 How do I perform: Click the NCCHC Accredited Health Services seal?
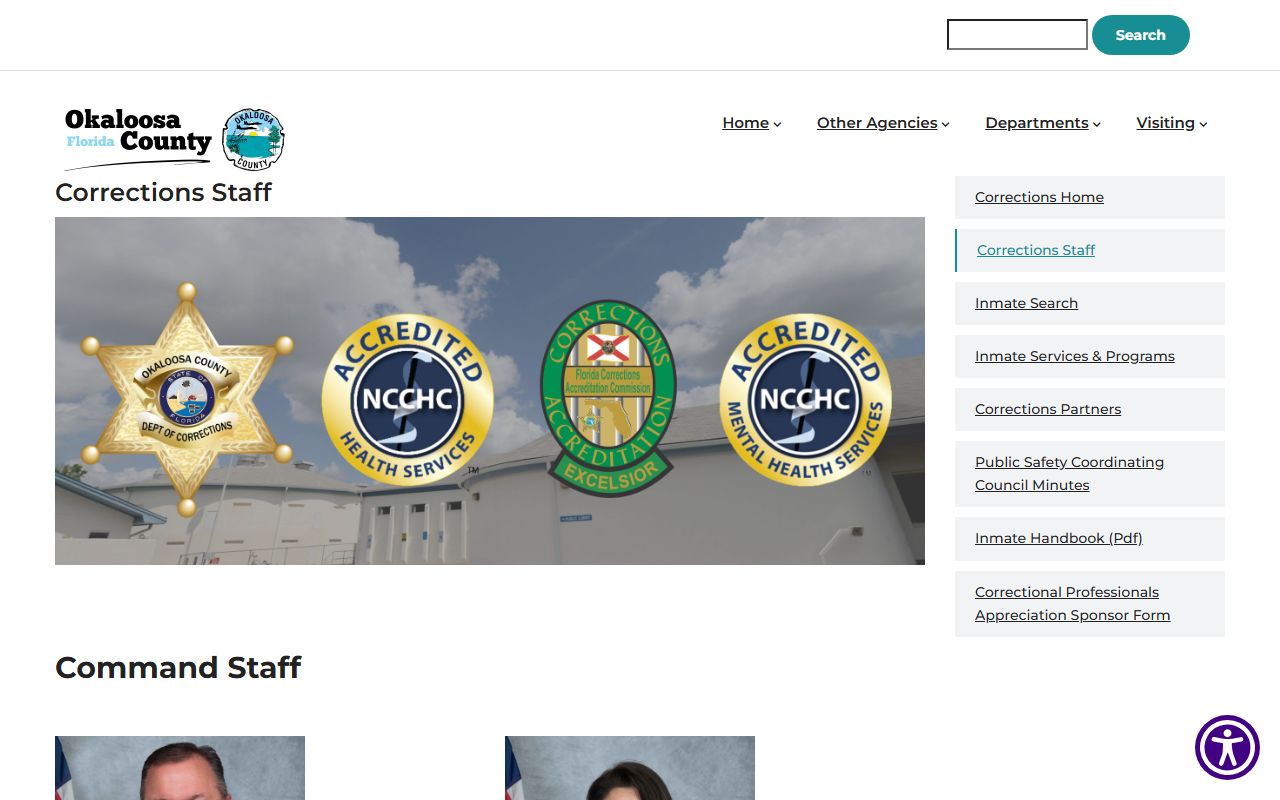(407, 400)
